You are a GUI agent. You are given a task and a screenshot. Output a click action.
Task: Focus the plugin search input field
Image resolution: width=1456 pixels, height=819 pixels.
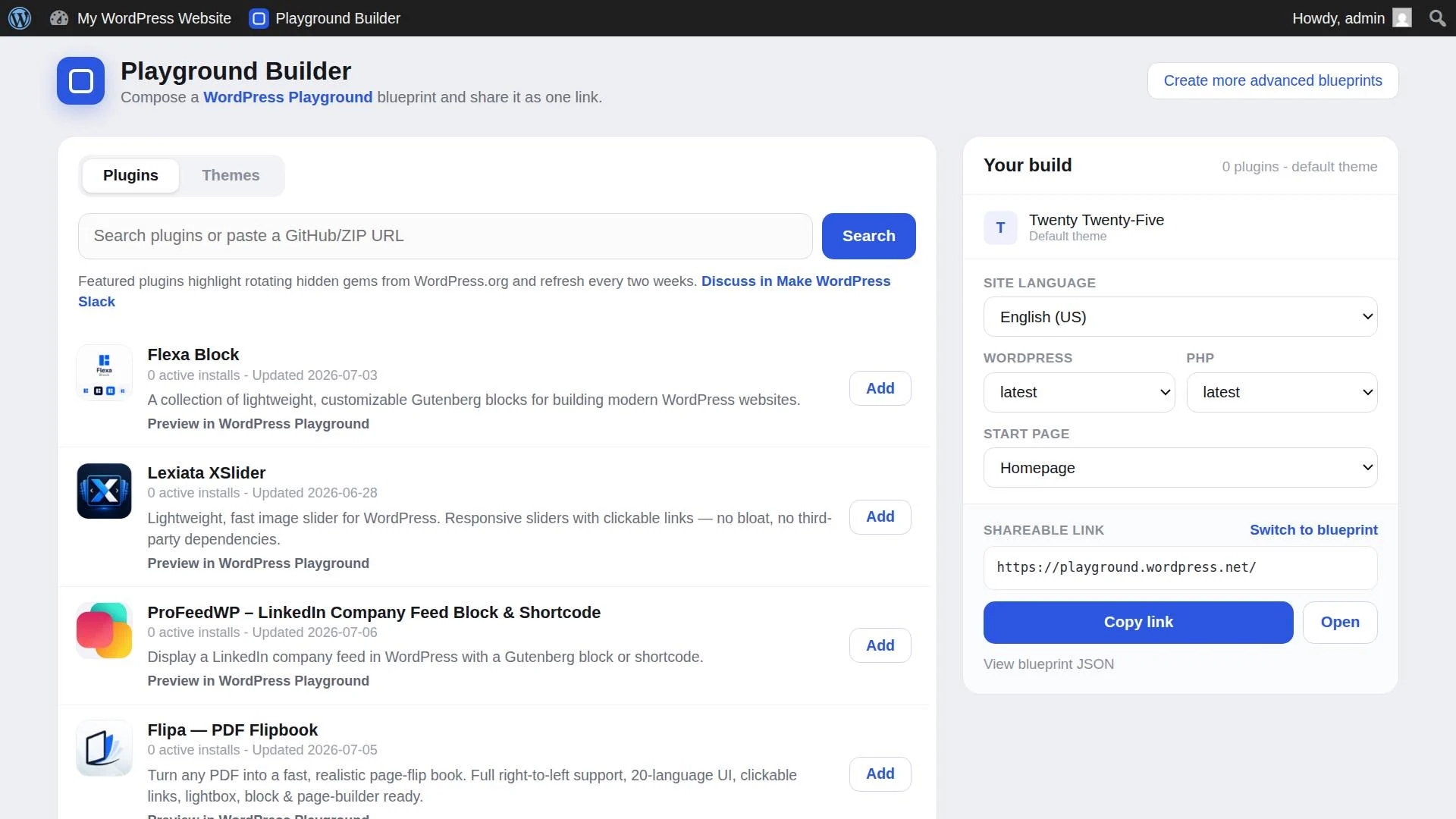click(x=445, y=236)
